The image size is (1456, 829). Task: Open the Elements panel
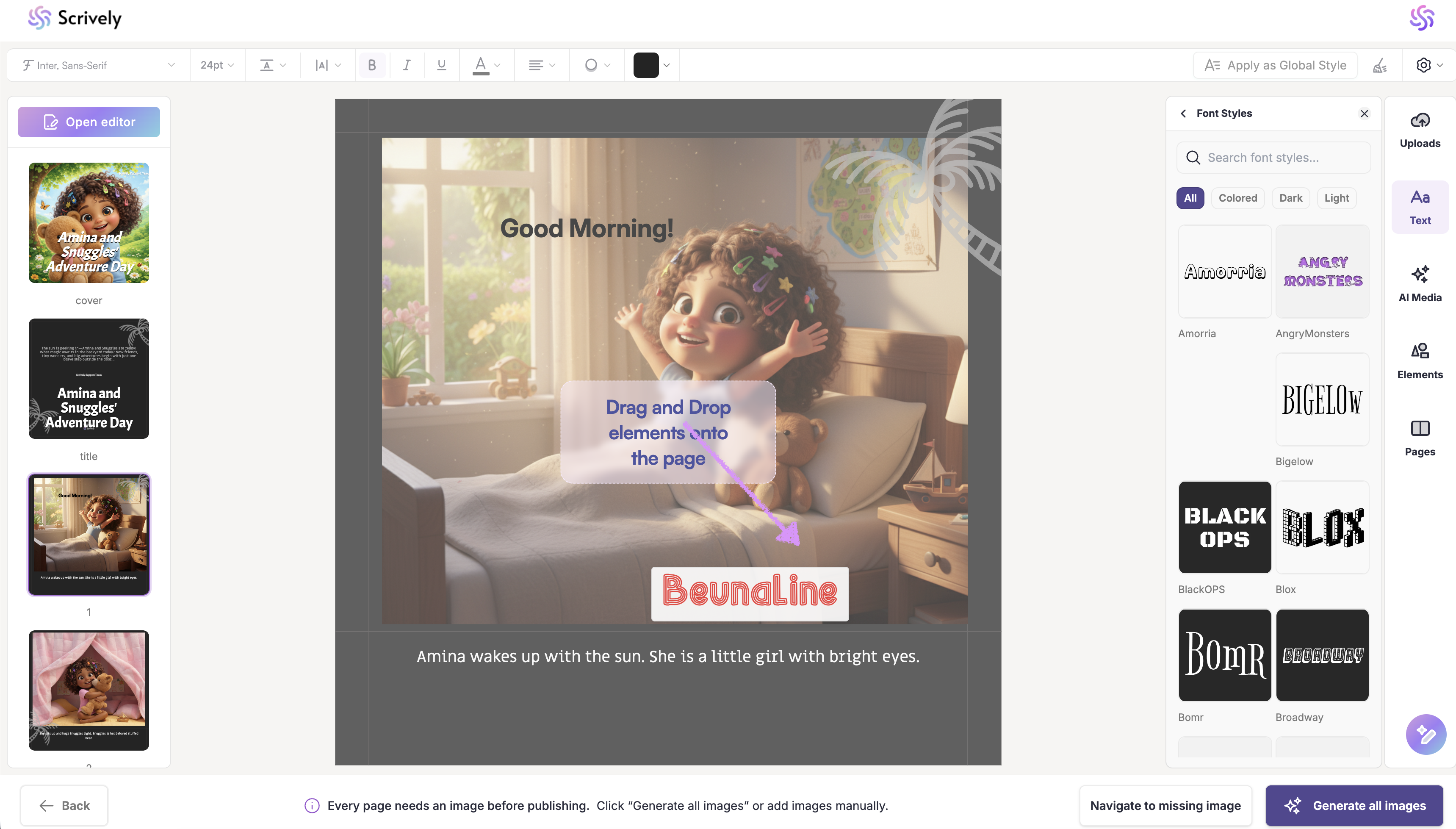click(x=1420, y=361)
